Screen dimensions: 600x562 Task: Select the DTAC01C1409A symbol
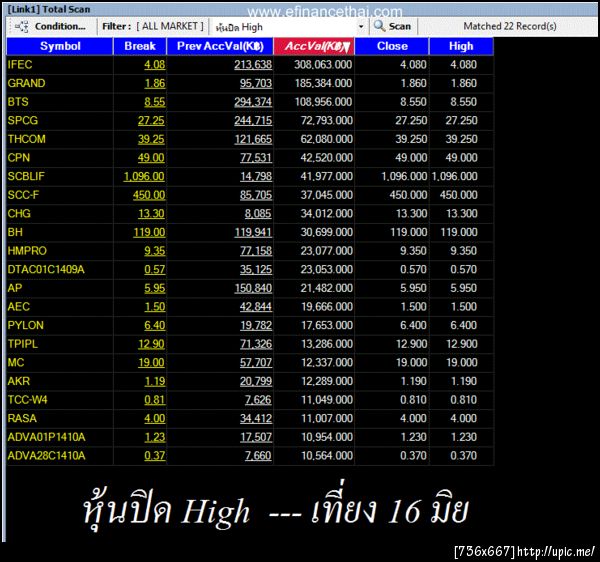[46, 269]
